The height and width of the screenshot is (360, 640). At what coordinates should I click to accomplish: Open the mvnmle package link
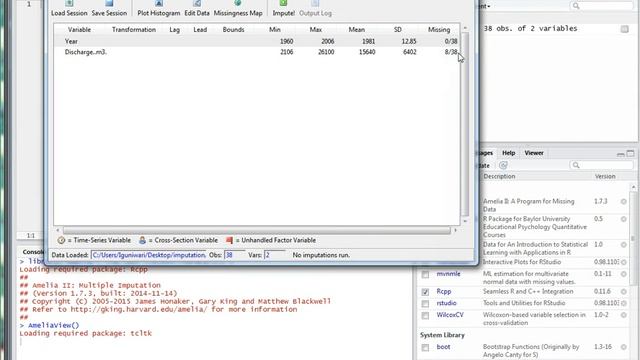pyautogui.click(x=448, y=274)
